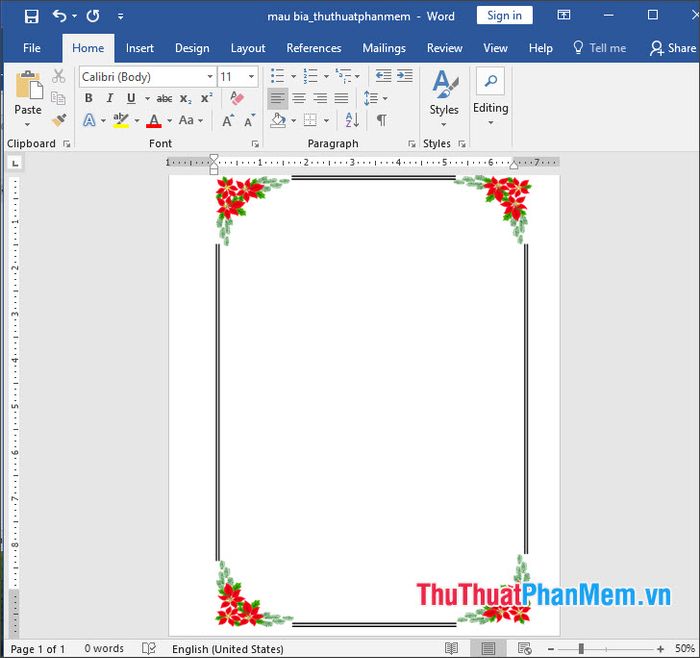Switch to the Mailings tab

coord(384,48)
